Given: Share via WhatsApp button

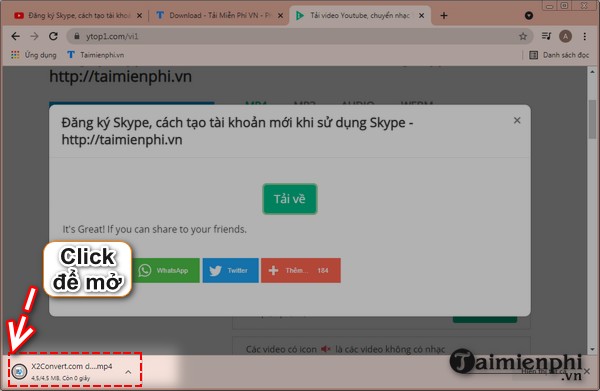Looking at the screenshot, I should click(166, 270).
